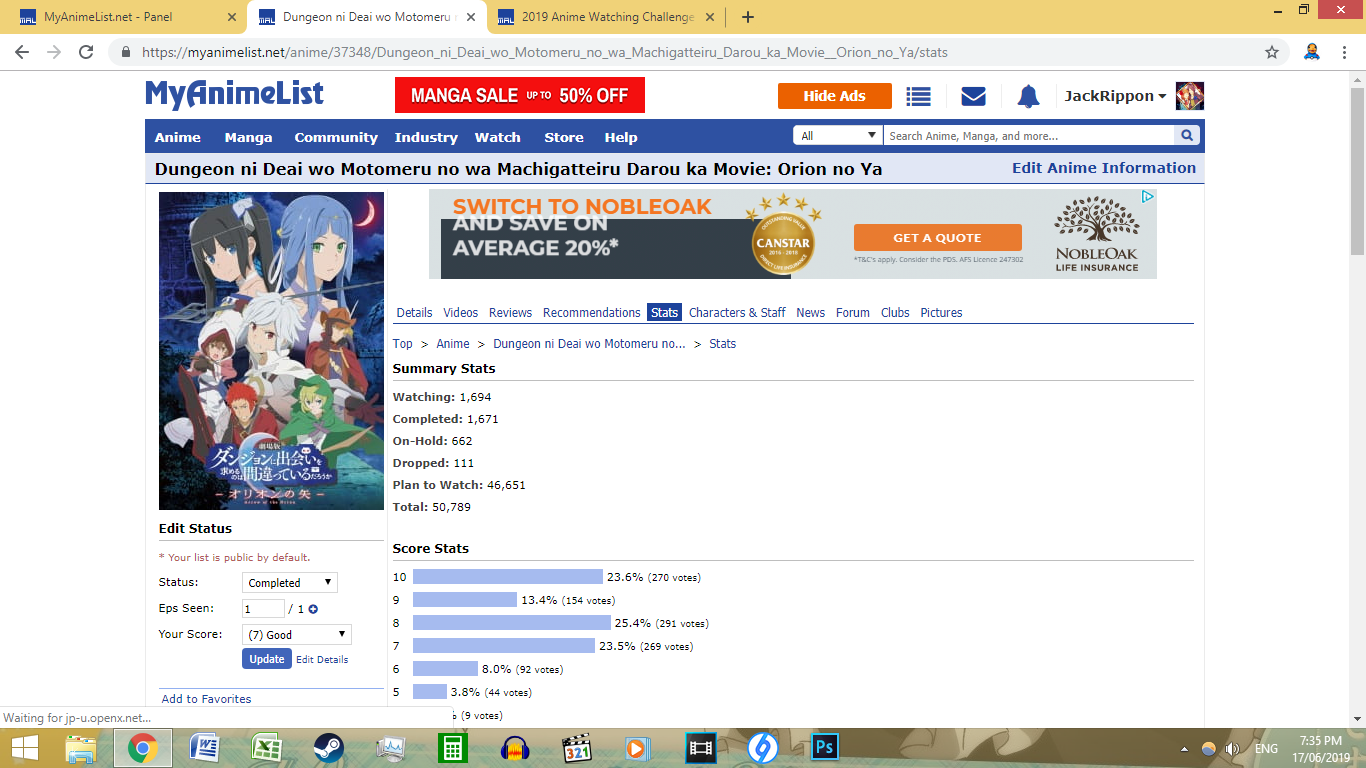The width and height of the screenshot is (1366, 768).
Task: Open the messages envelope icon
Action: coord(973,96)
